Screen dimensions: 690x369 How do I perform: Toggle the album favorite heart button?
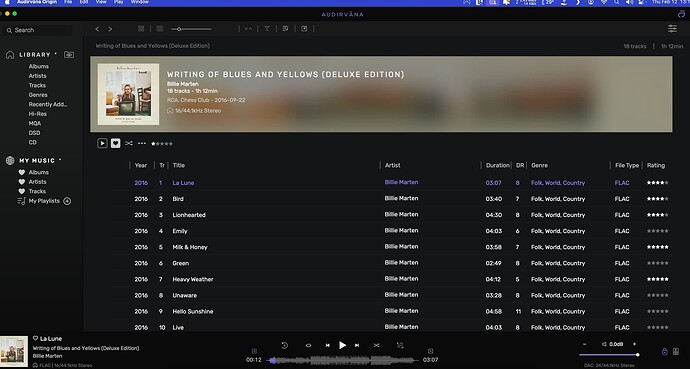(115, 143)
